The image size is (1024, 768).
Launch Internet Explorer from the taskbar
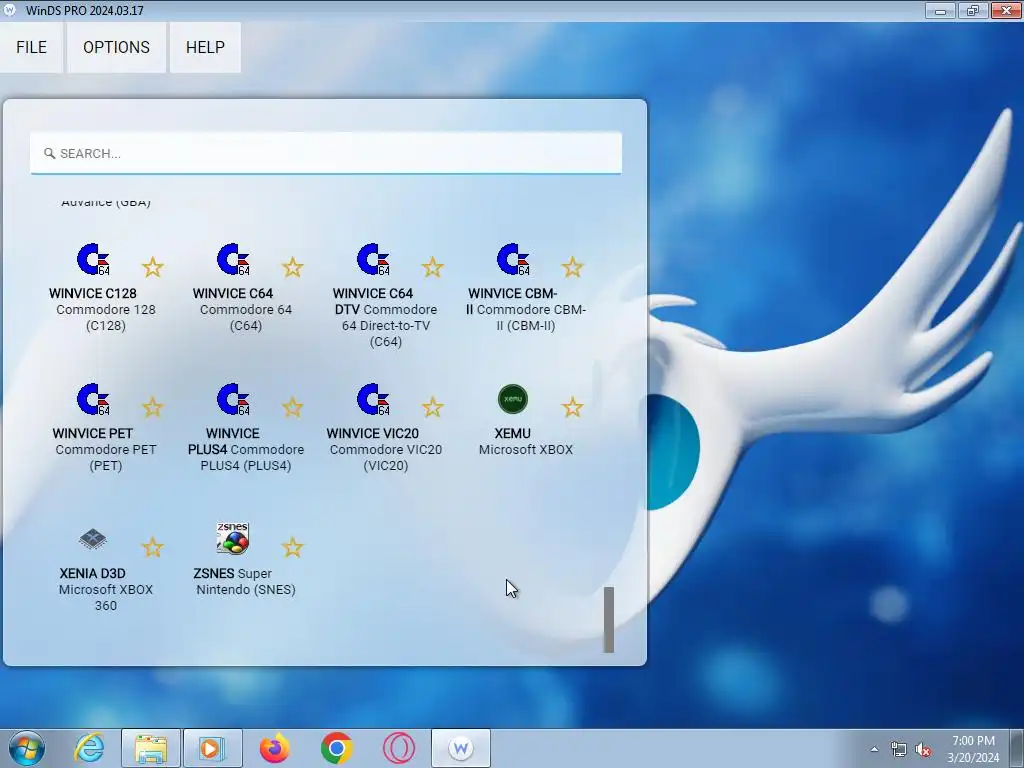pyautogui.click(x=89, y=748)
